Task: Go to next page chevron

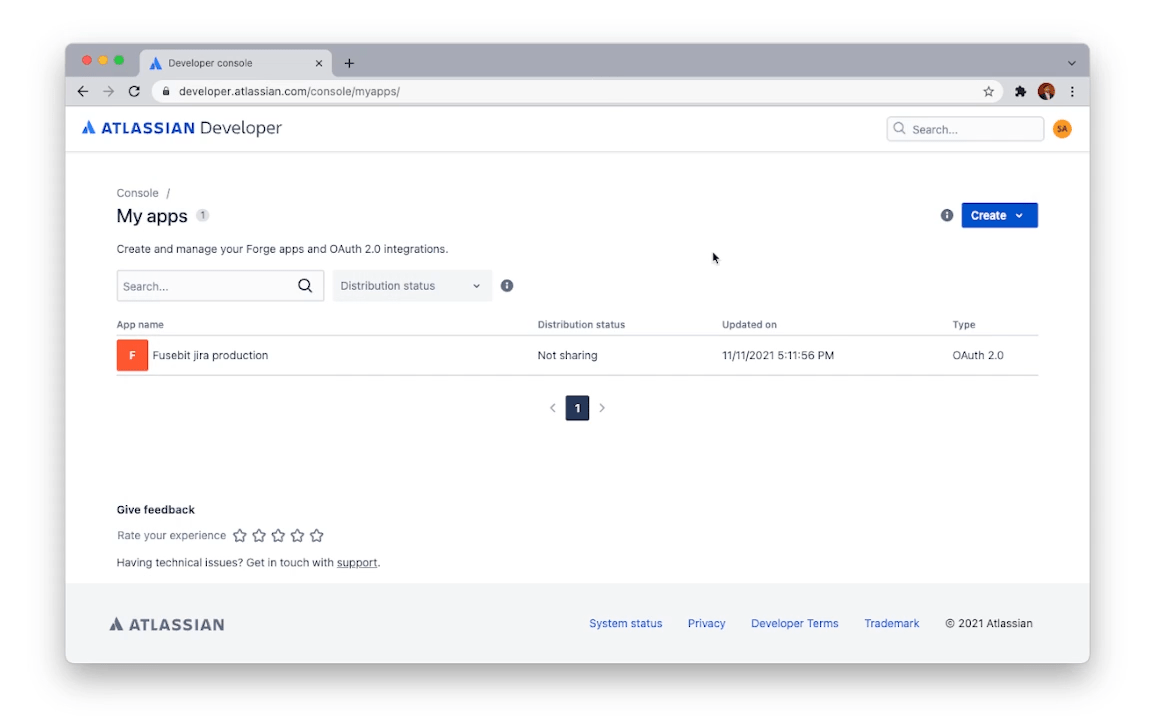Action: [x=602, y=408]
